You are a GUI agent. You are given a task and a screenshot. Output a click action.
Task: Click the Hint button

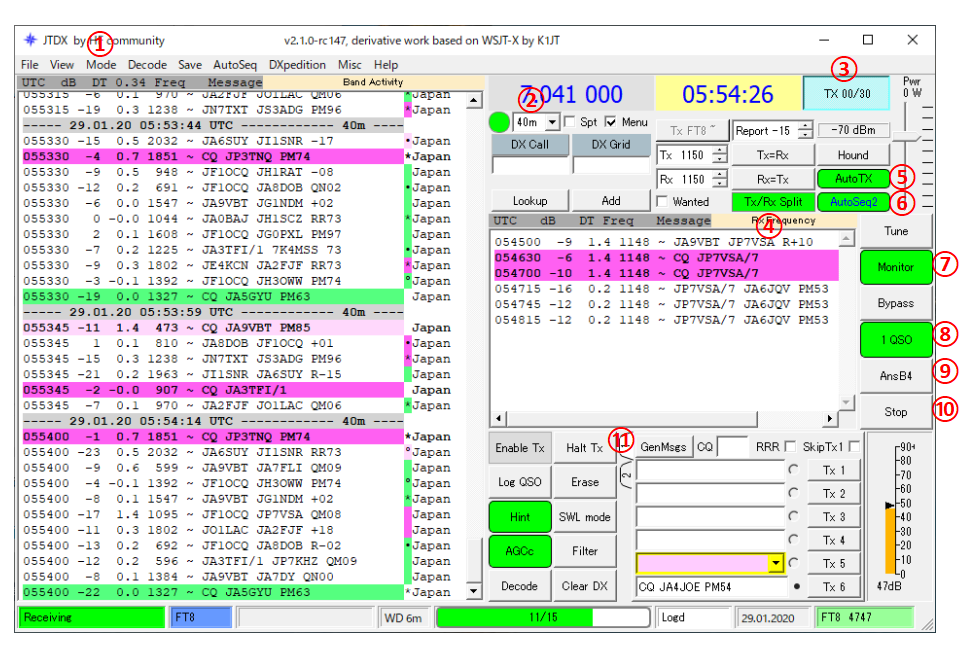tap(520, 517)
